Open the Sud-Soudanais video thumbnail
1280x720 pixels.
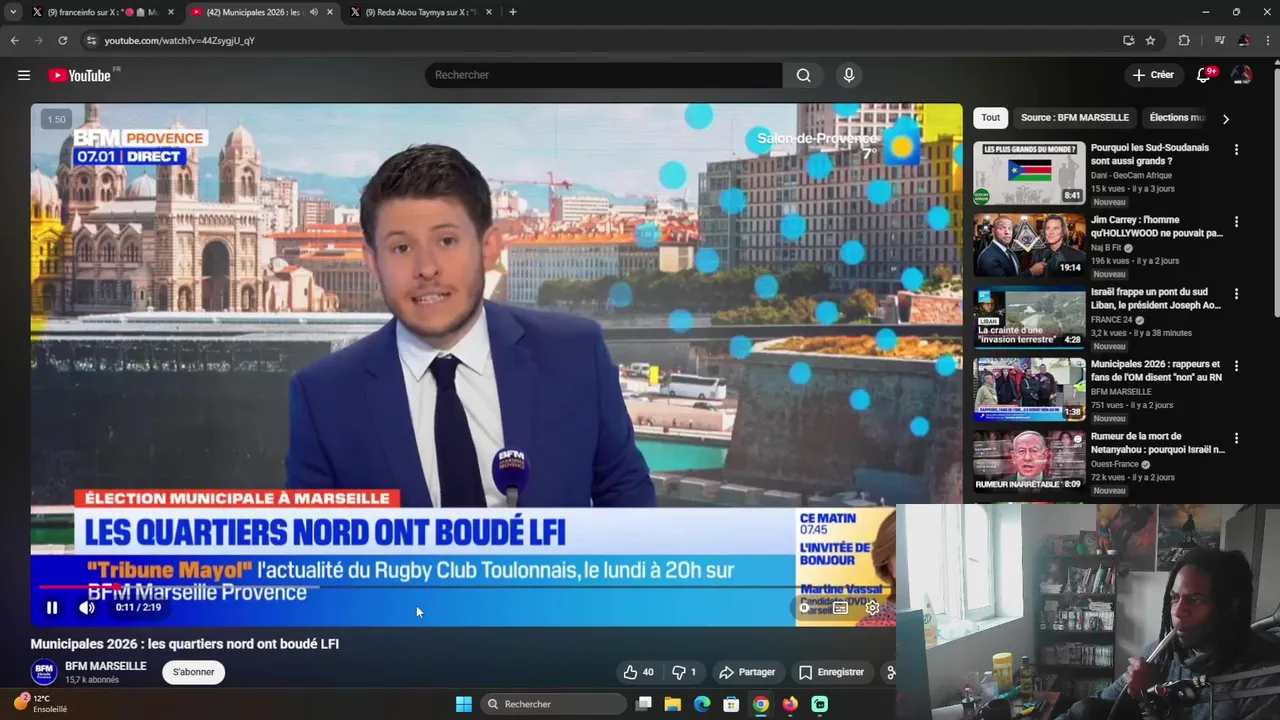(x=1029, y=173)
